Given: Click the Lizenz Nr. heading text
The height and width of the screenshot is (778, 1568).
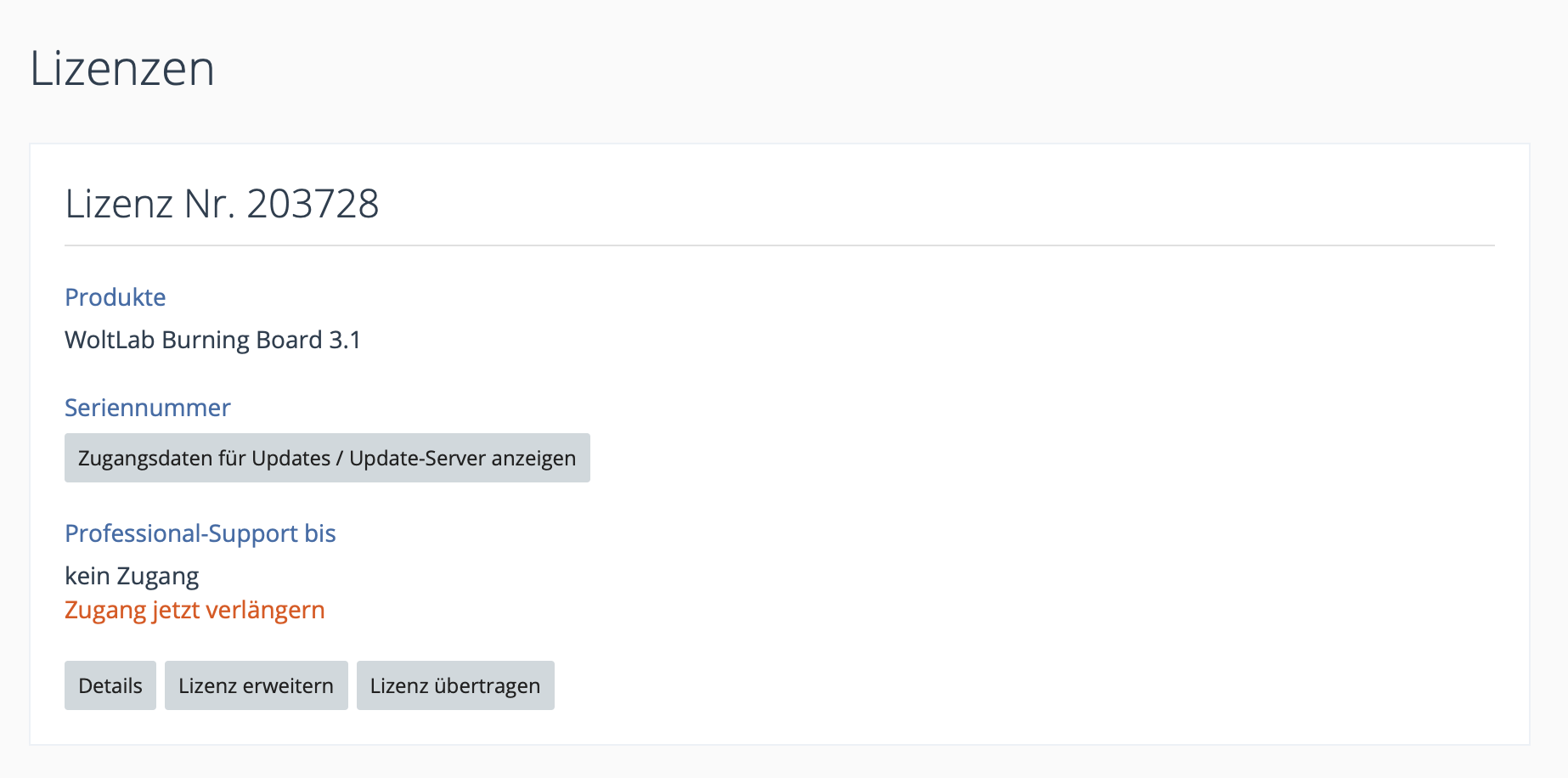Looking at the screenshot, I should 150,204.
